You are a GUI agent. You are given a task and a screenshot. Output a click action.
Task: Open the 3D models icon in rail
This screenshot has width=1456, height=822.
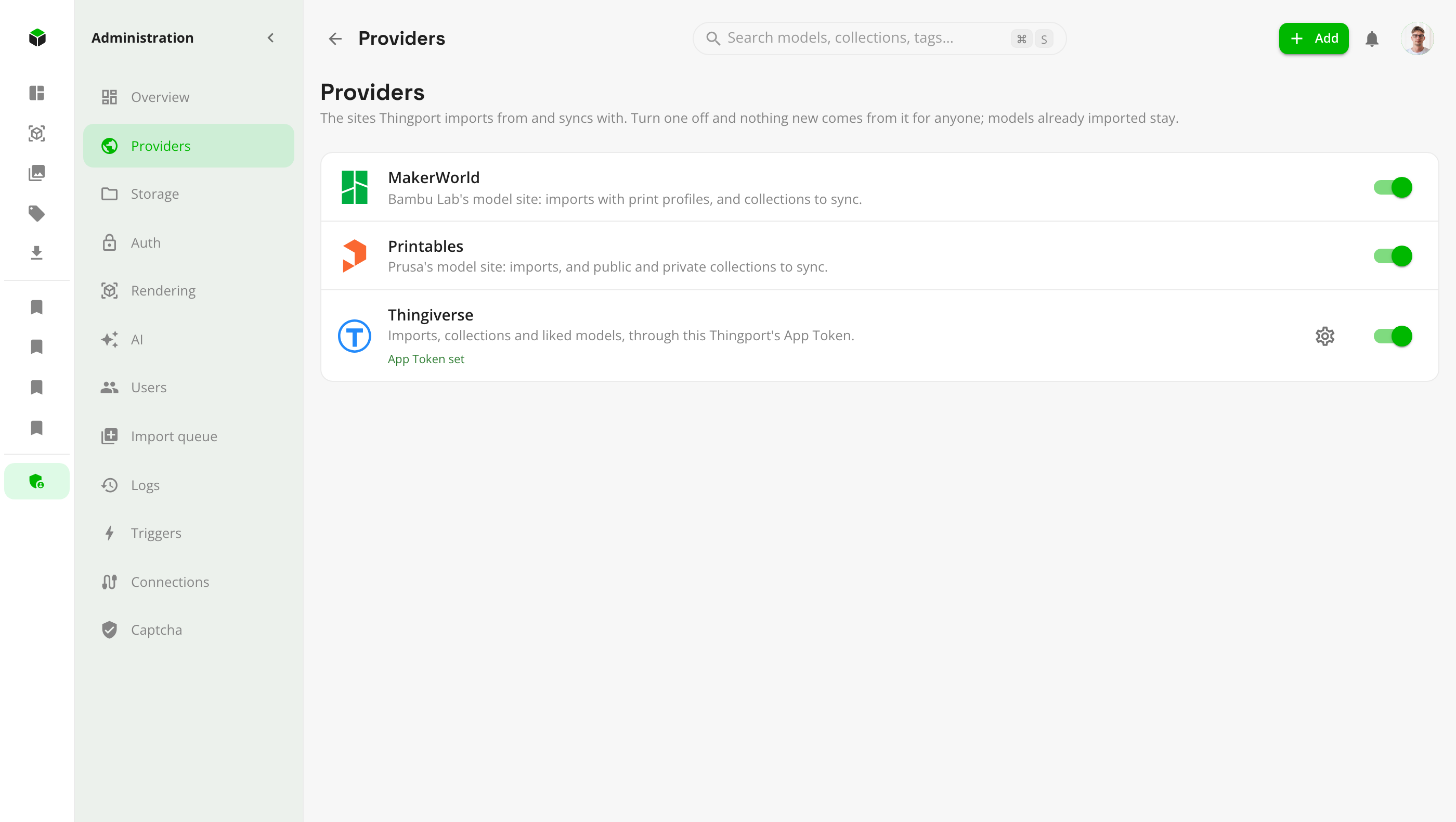pos(37,133)
